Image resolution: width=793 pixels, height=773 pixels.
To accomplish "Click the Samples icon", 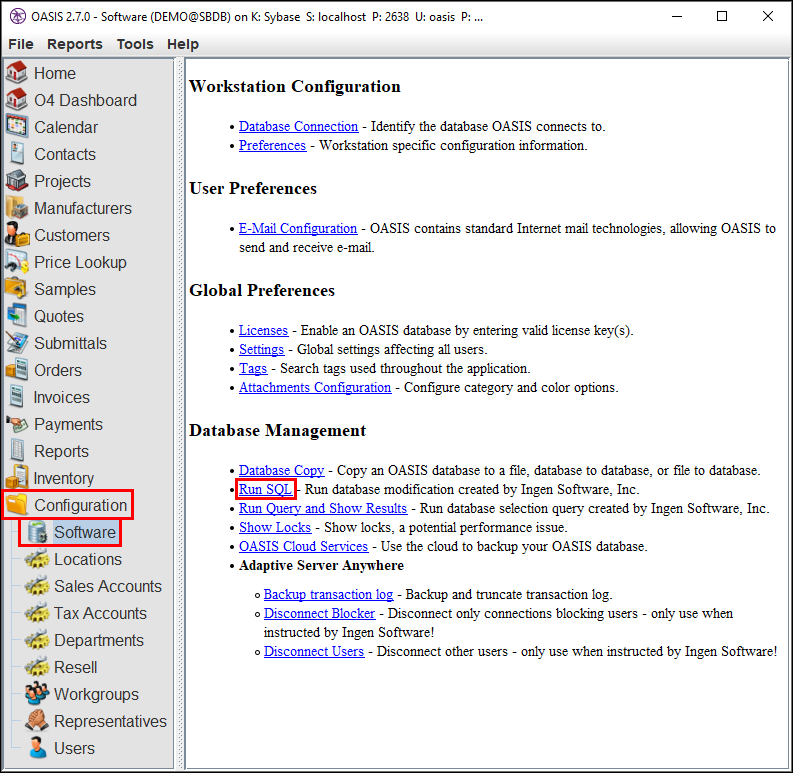I will [x=17, y=289].
